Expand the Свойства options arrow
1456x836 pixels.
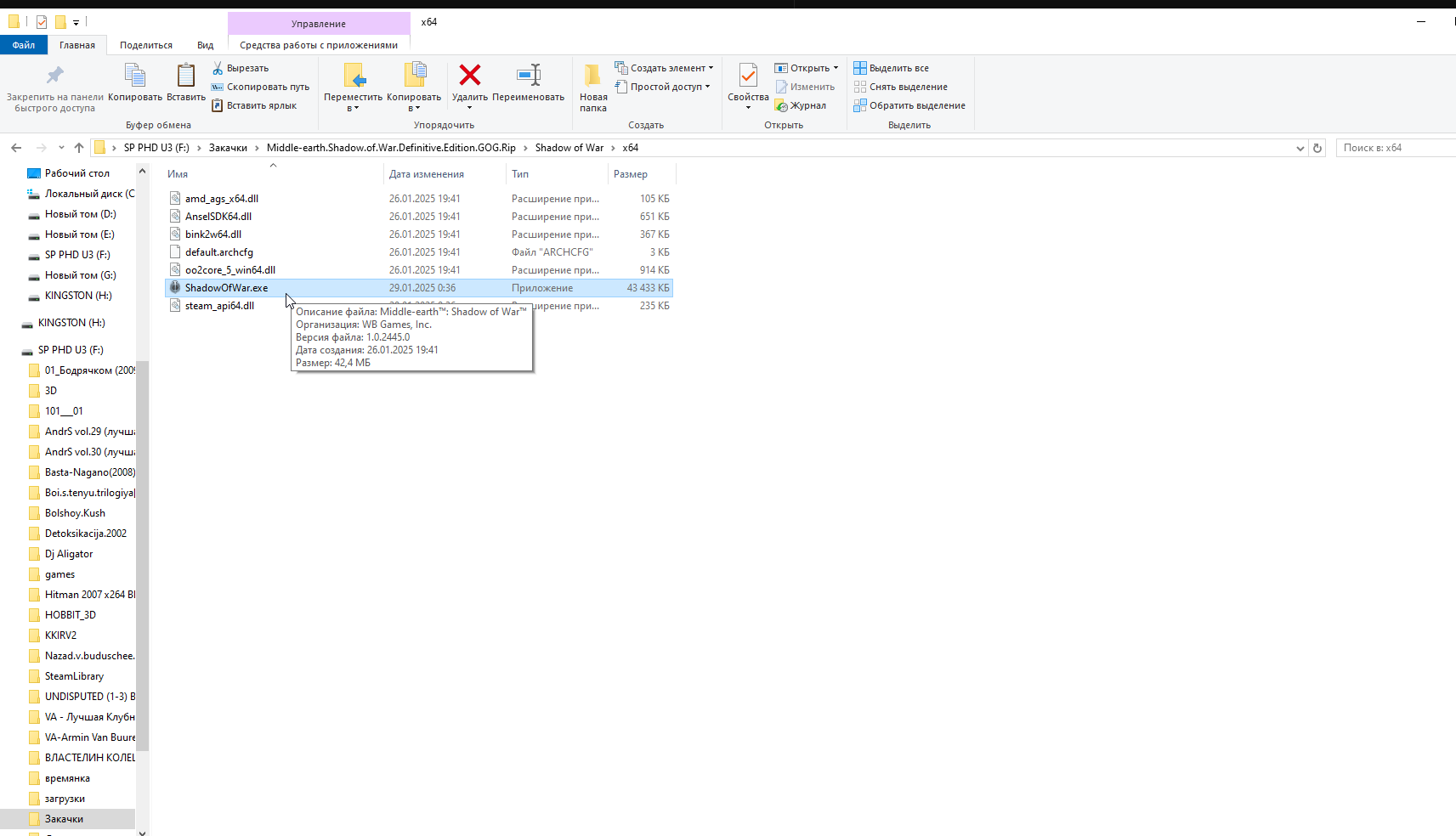pyautogui.click(x=748, y=108)
